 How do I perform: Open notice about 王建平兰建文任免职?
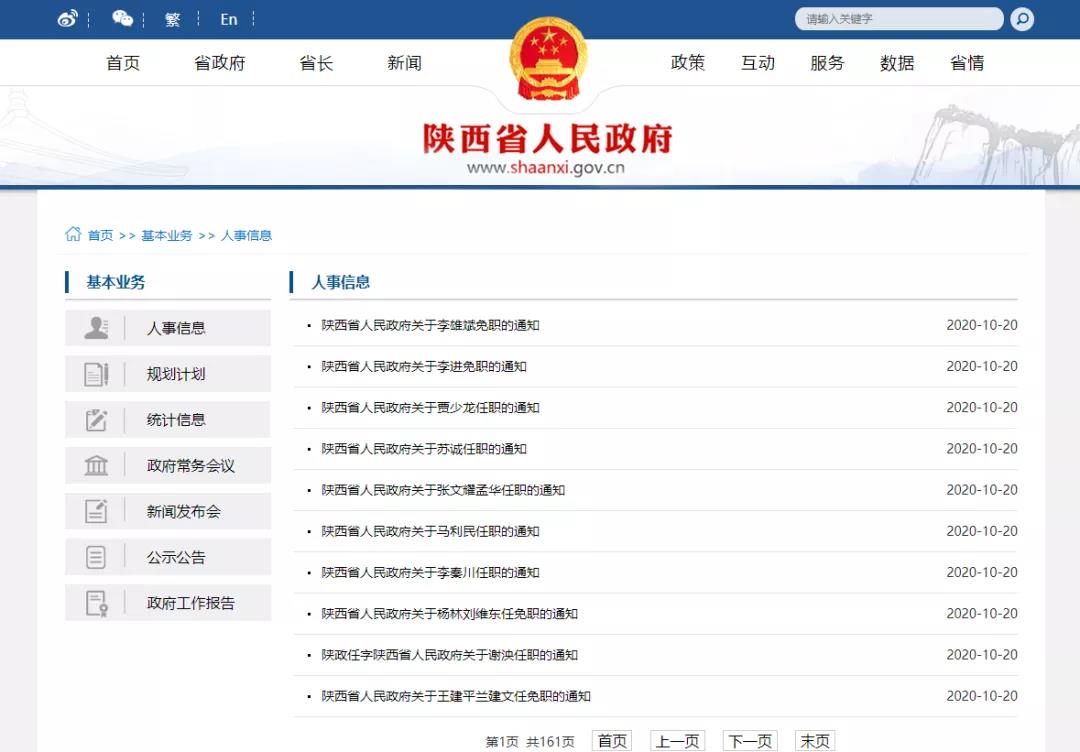pyautogui.click(x=456, y=696)
